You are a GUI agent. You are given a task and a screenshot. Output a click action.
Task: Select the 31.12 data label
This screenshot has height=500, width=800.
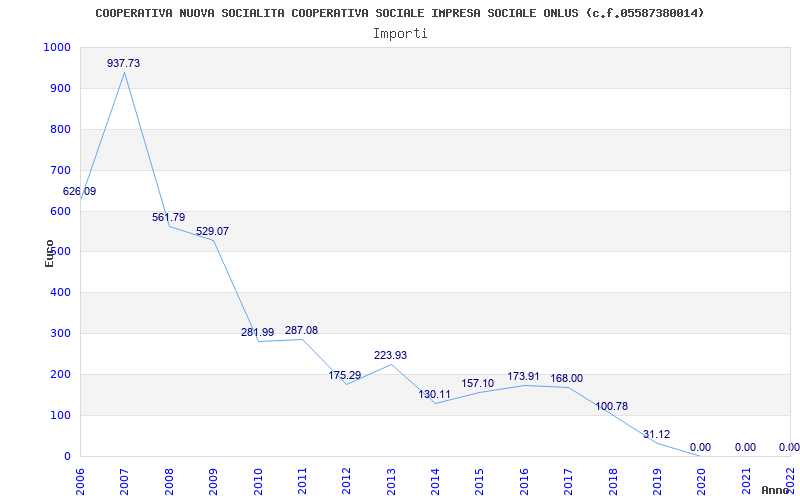(x=656, y=434)
